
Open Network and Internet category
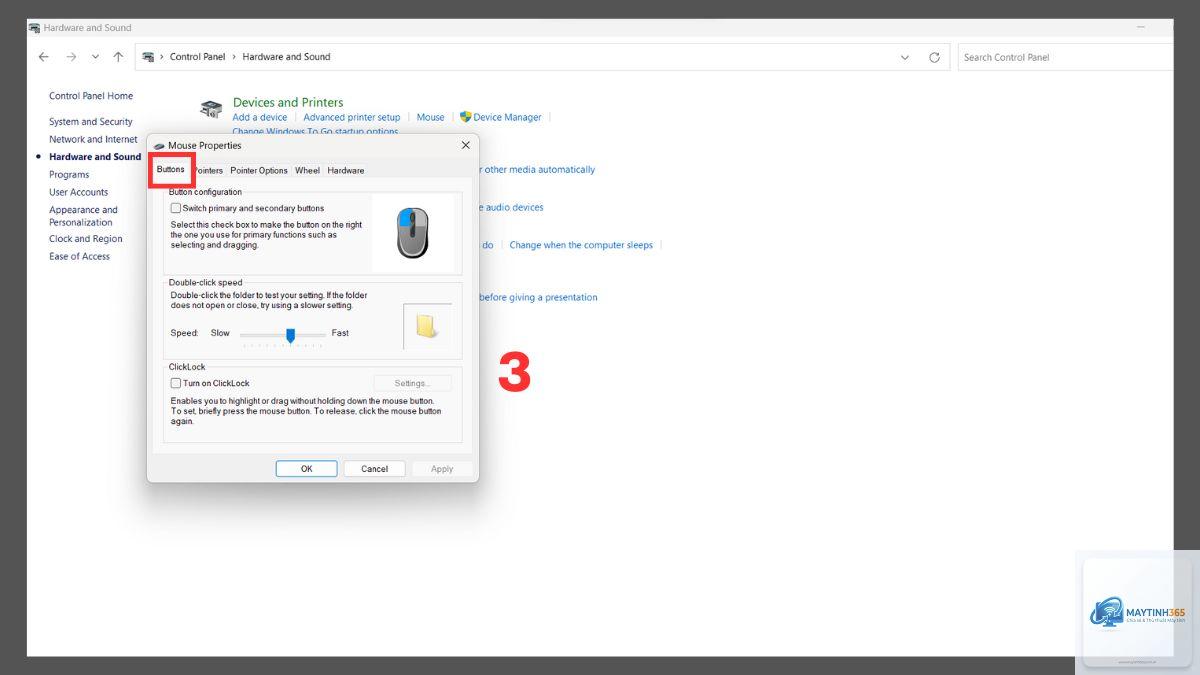click(x=93, y=140)
